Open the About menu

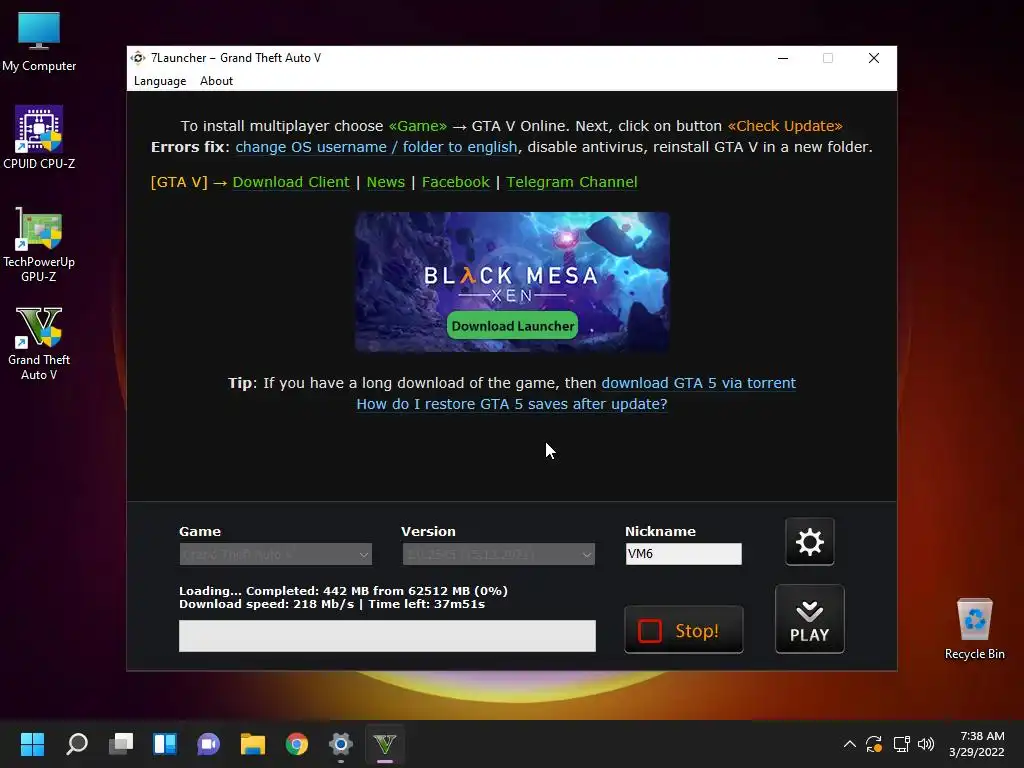[216, 81]
